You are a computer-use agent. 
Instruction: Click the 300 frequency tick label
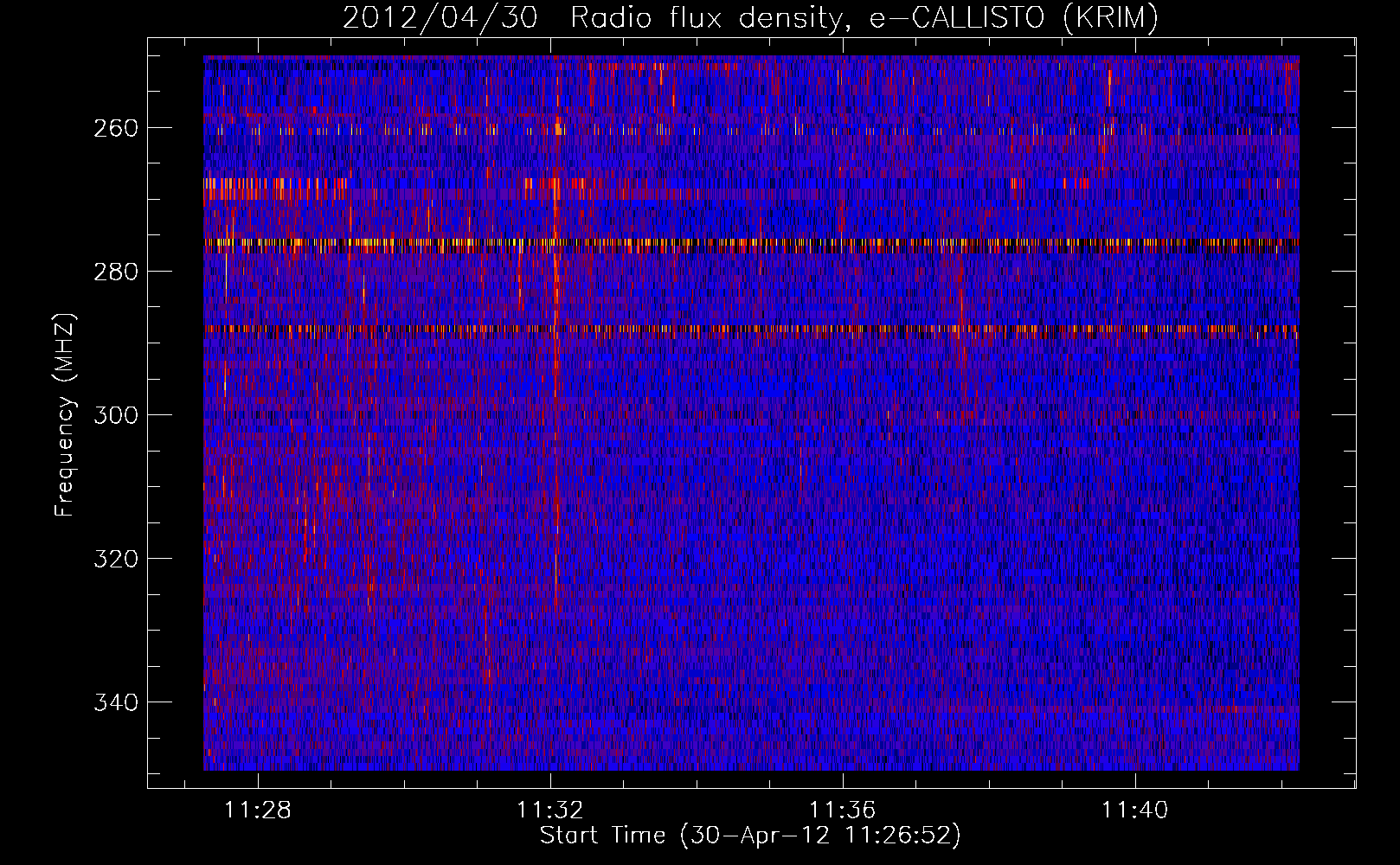pyautogui.click(x=116, y=415)
